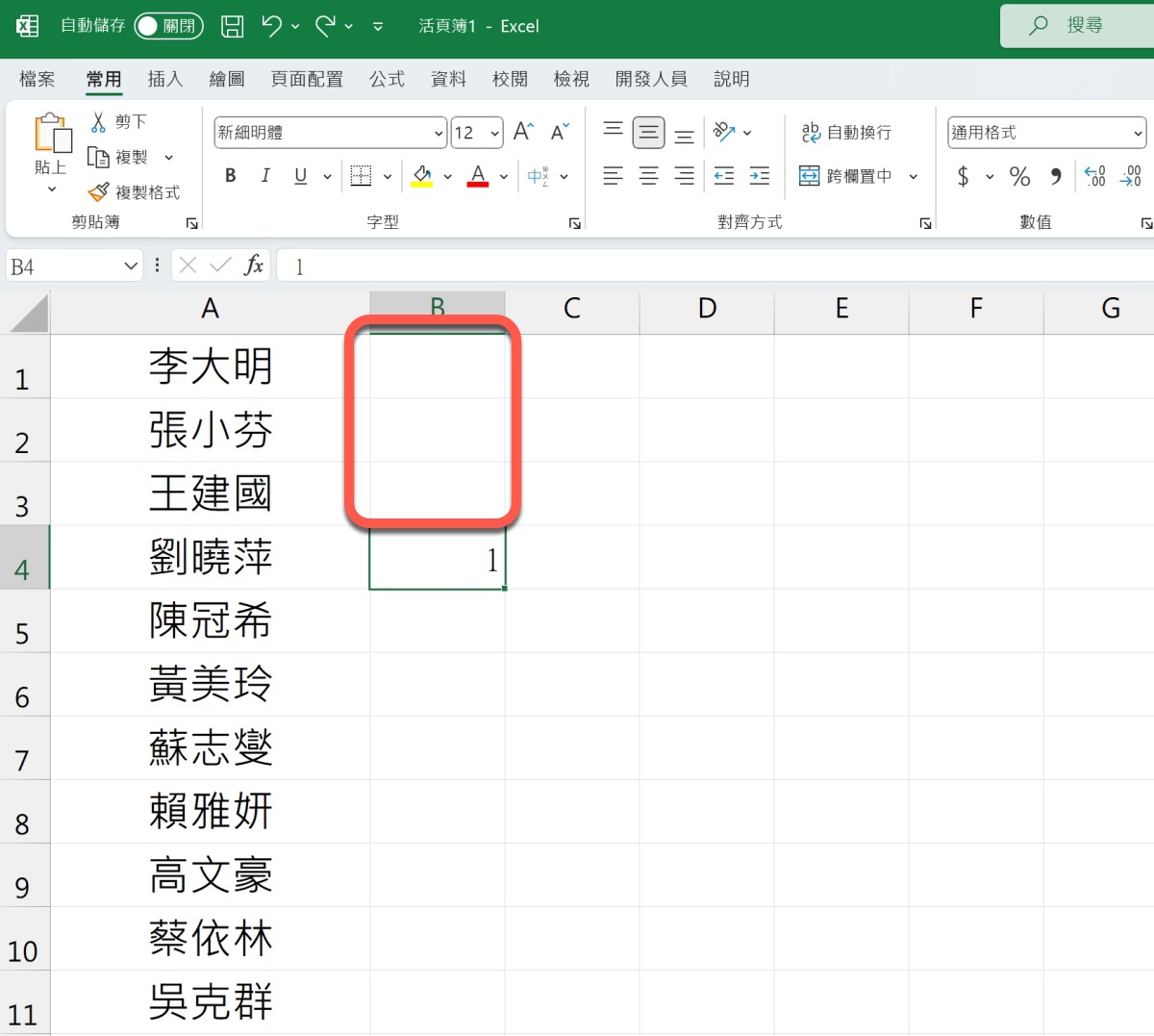This screenshot has width=1154, height=1036.
Task: Click the Cut scissors icon
Action: tap(98, 122)
